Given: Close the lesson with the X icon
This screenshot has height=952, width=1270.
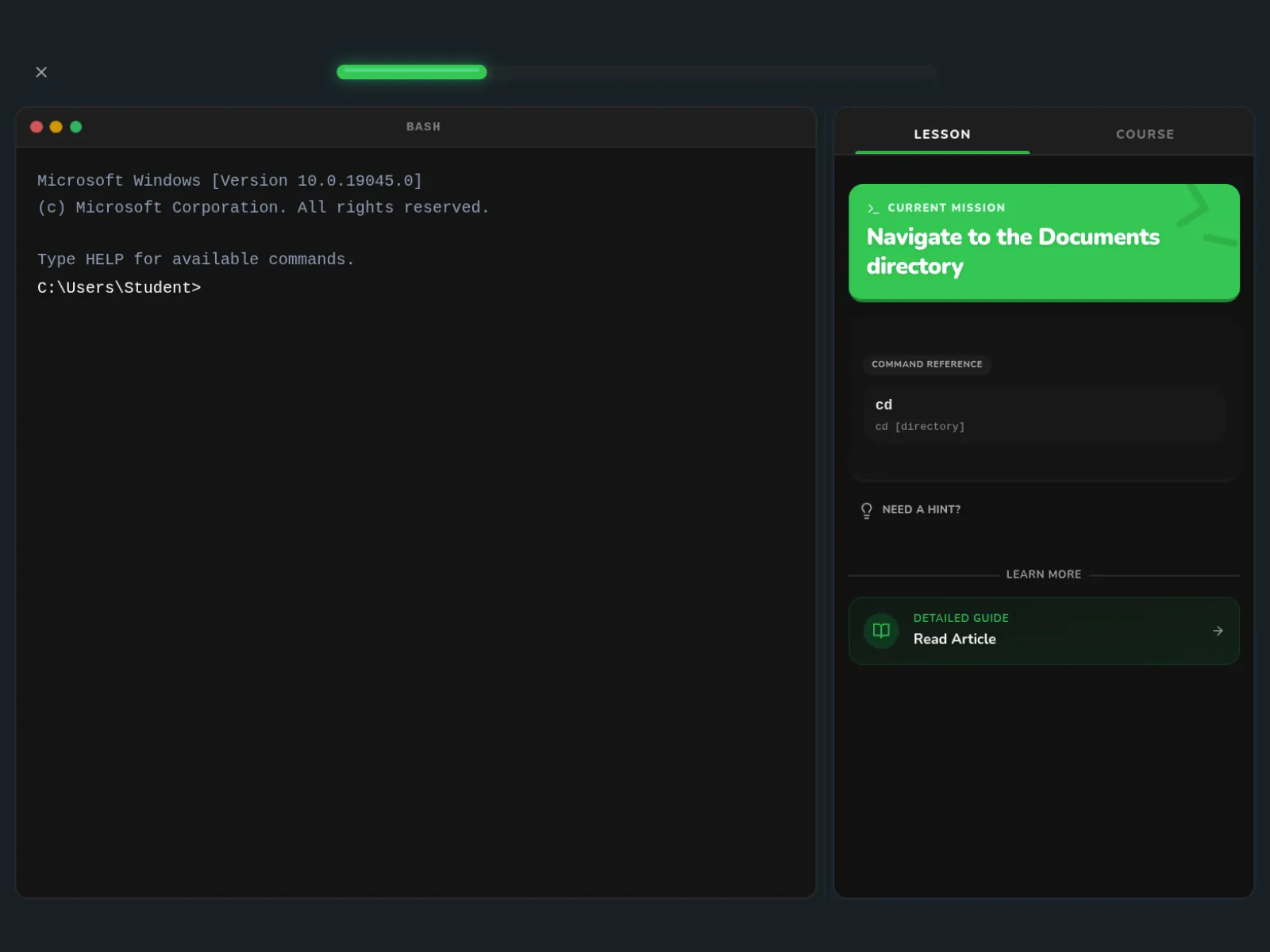Looking at the screenshot, I should click(41, 72).
